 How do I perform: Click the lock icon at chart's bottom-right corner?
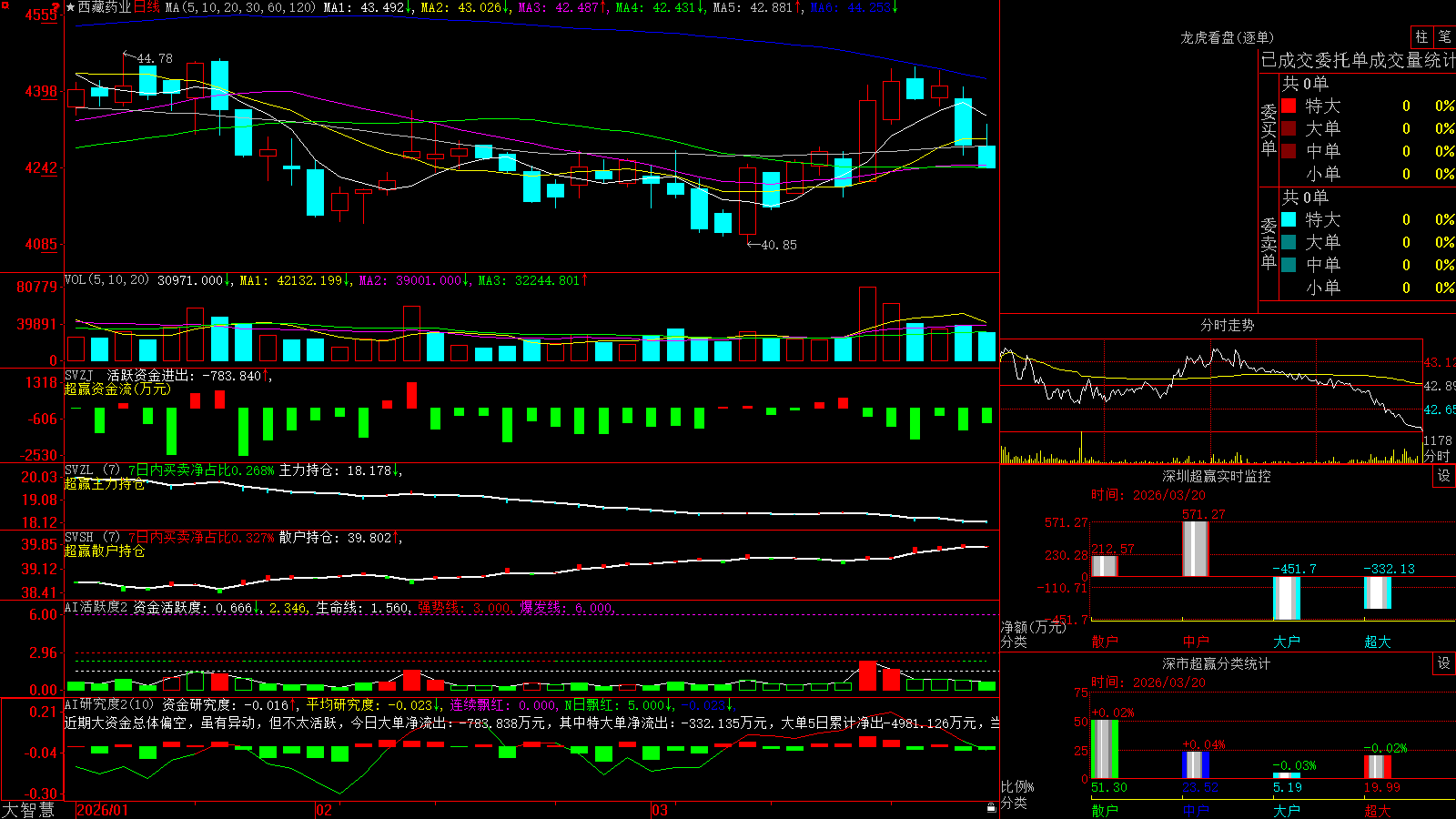(992, 807)
